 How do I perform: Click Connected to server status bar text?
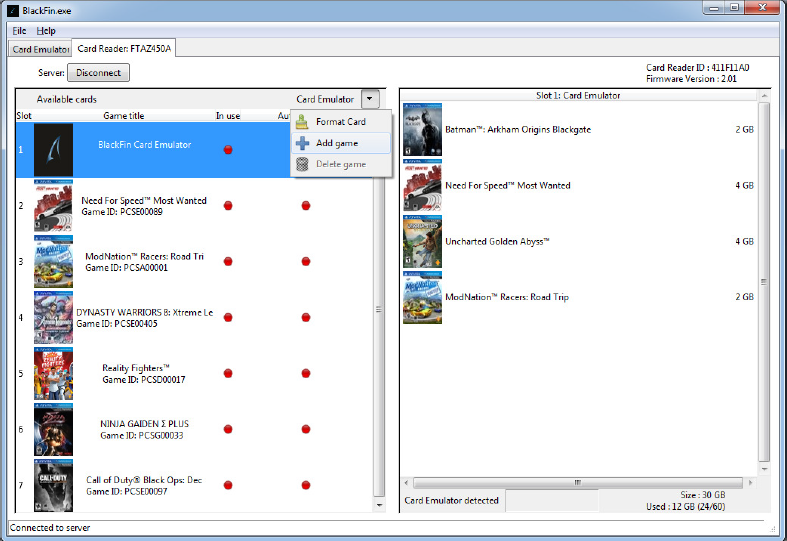[x=50, y=527]
